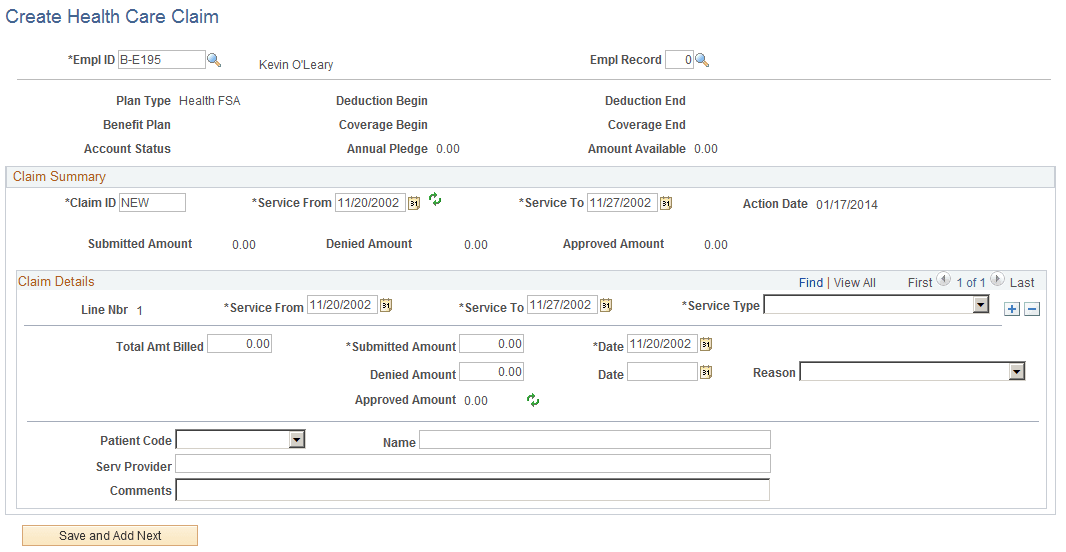Expand the Patient Code dropdown
The height and width of the screenshot is (552, 1066).
point(296,440)
